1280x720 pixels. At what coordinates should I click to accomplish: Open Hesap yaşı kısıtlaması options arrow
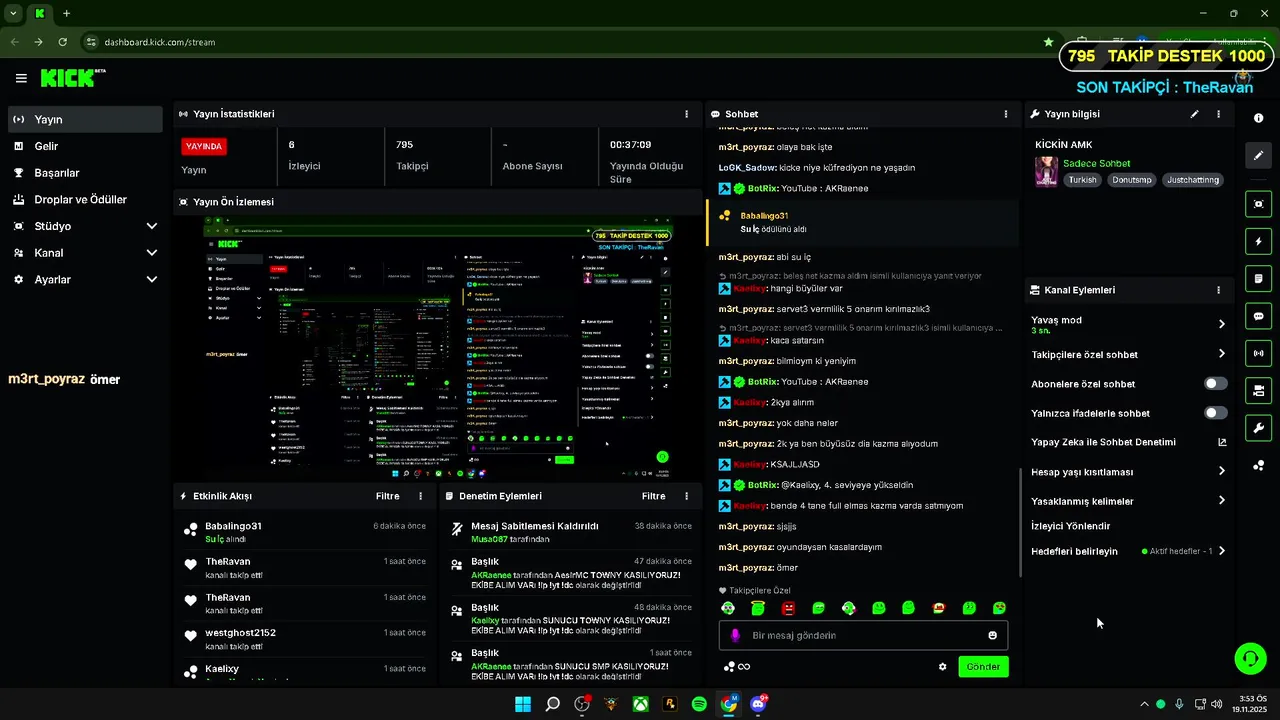tap(1222, 471)
